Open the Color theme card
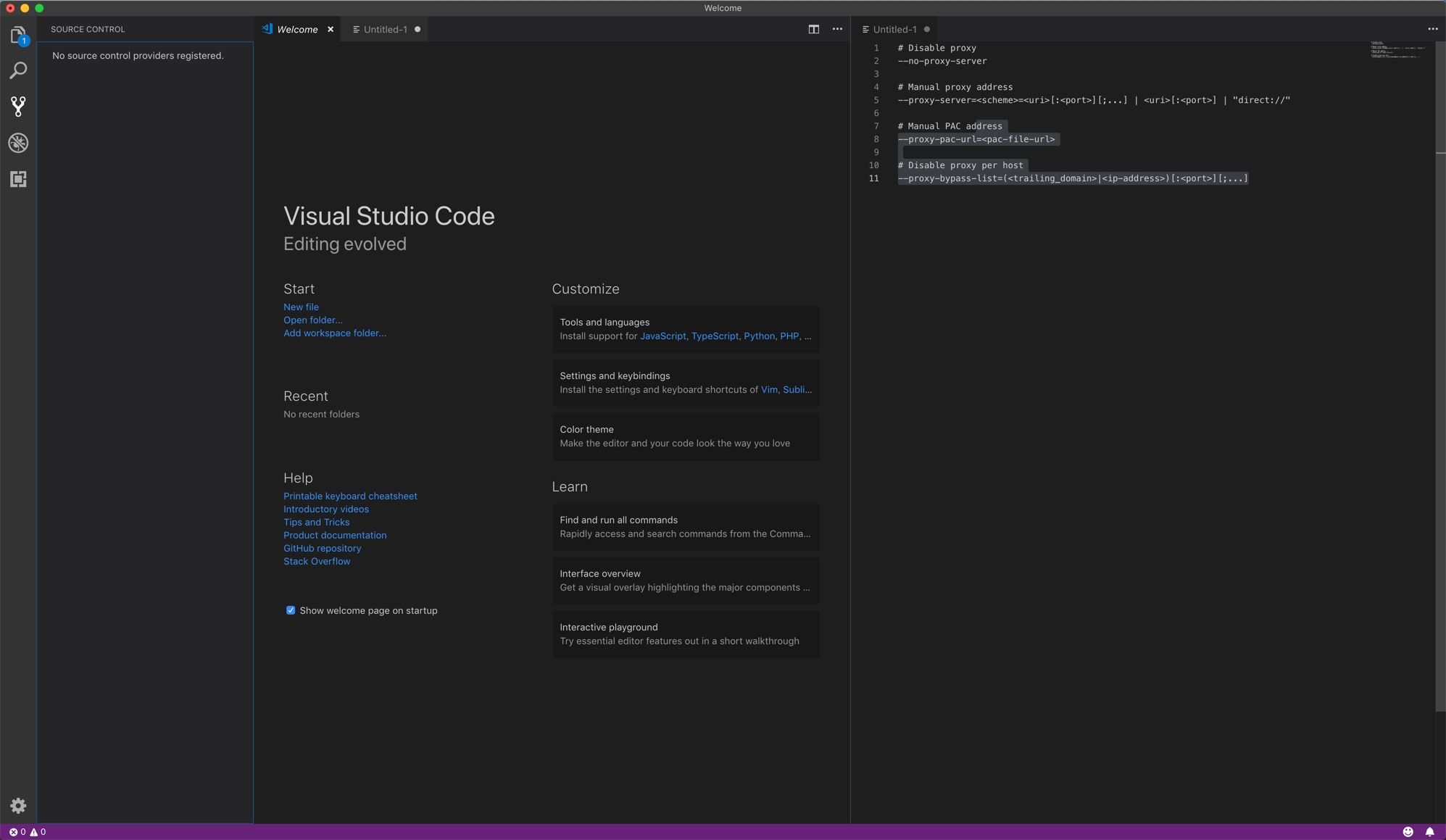The height and width of the screenshot is (840, 1446). [686, 436]
